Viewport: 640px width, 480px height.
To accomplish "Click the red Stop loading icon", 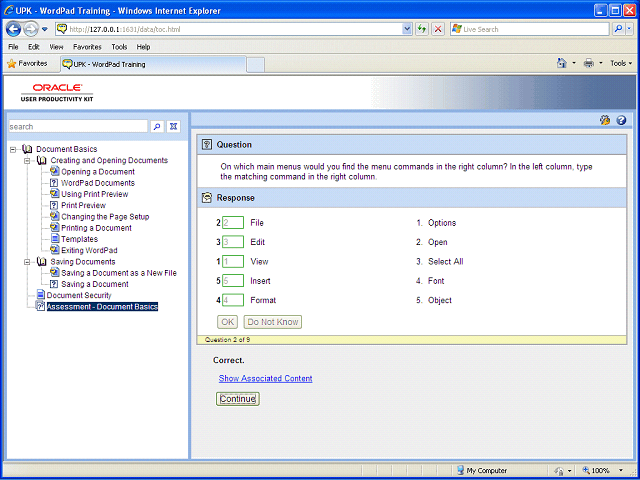I will coord(438,29).
